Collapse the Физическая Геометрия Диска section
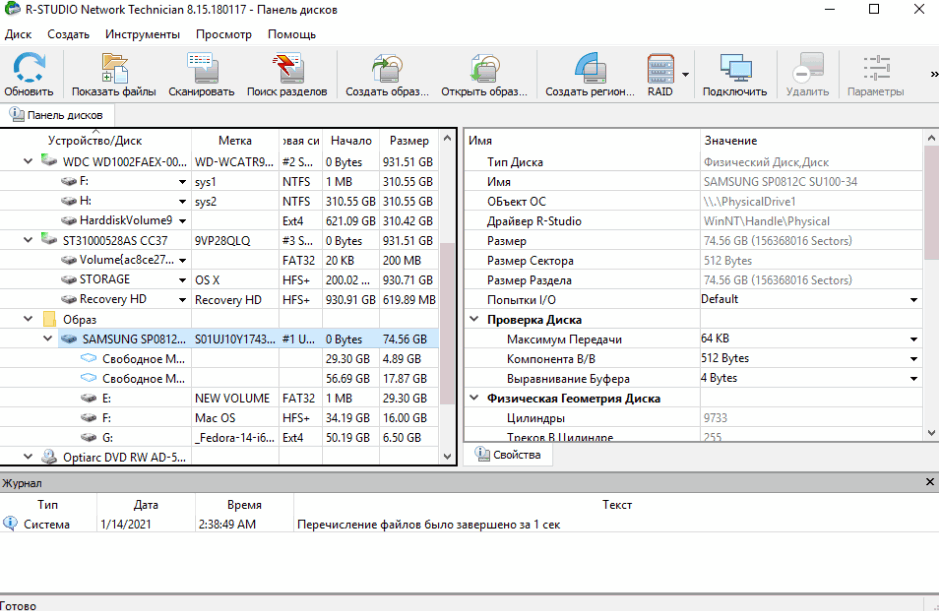The image size is (939, 611). (474, 398)
